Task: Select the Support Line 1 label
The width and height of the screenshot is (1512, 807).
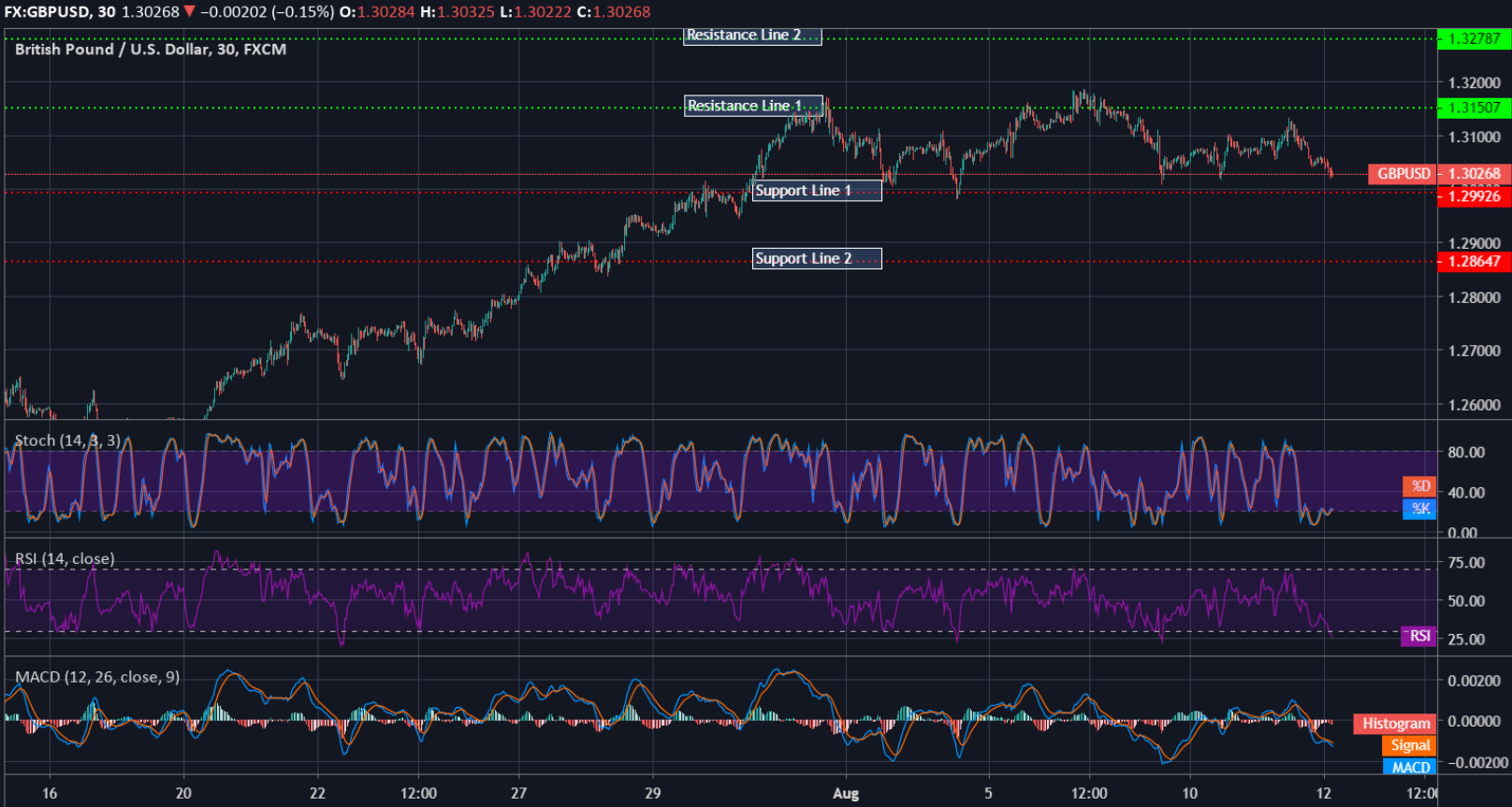Action: 817,191
